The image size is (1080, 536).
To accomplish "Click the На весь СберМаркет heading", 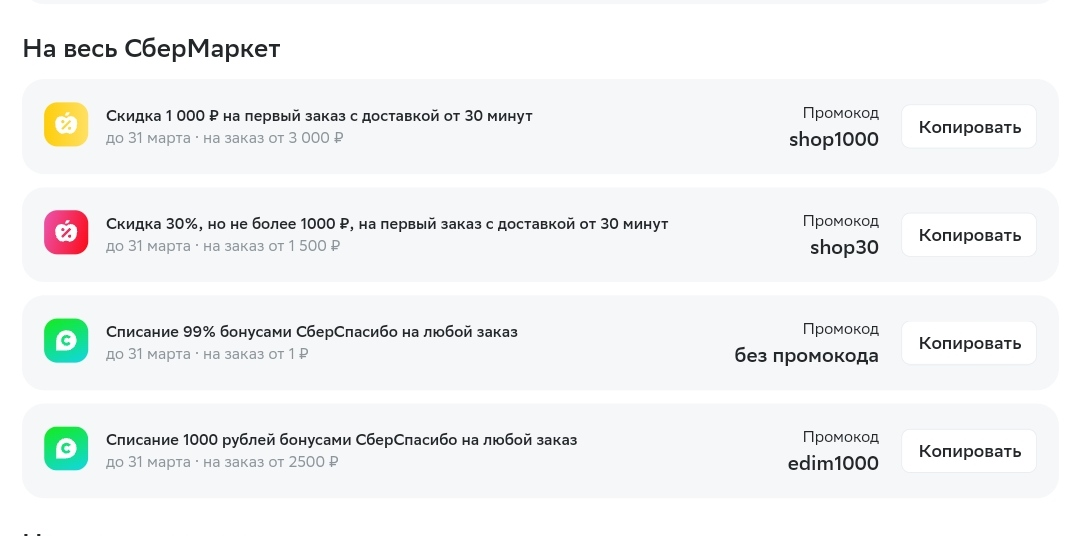I will click(152, 49).
